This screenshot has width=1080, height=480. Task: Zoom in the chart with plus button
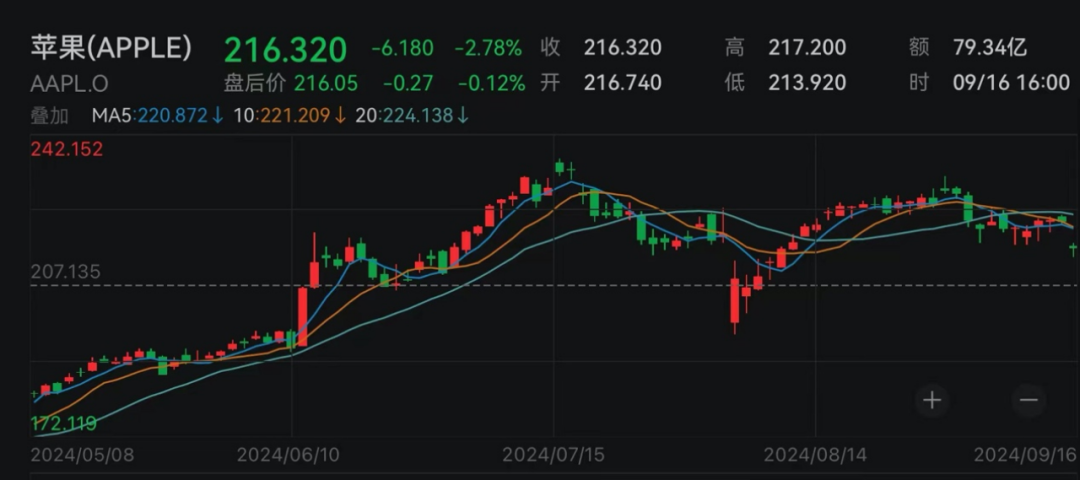[932, 400]
